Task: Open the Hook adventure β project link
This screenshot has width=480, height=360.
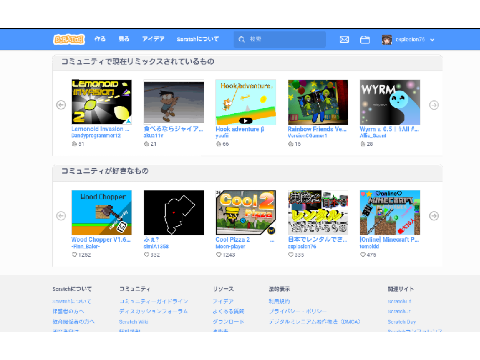Action: [240, 129]
